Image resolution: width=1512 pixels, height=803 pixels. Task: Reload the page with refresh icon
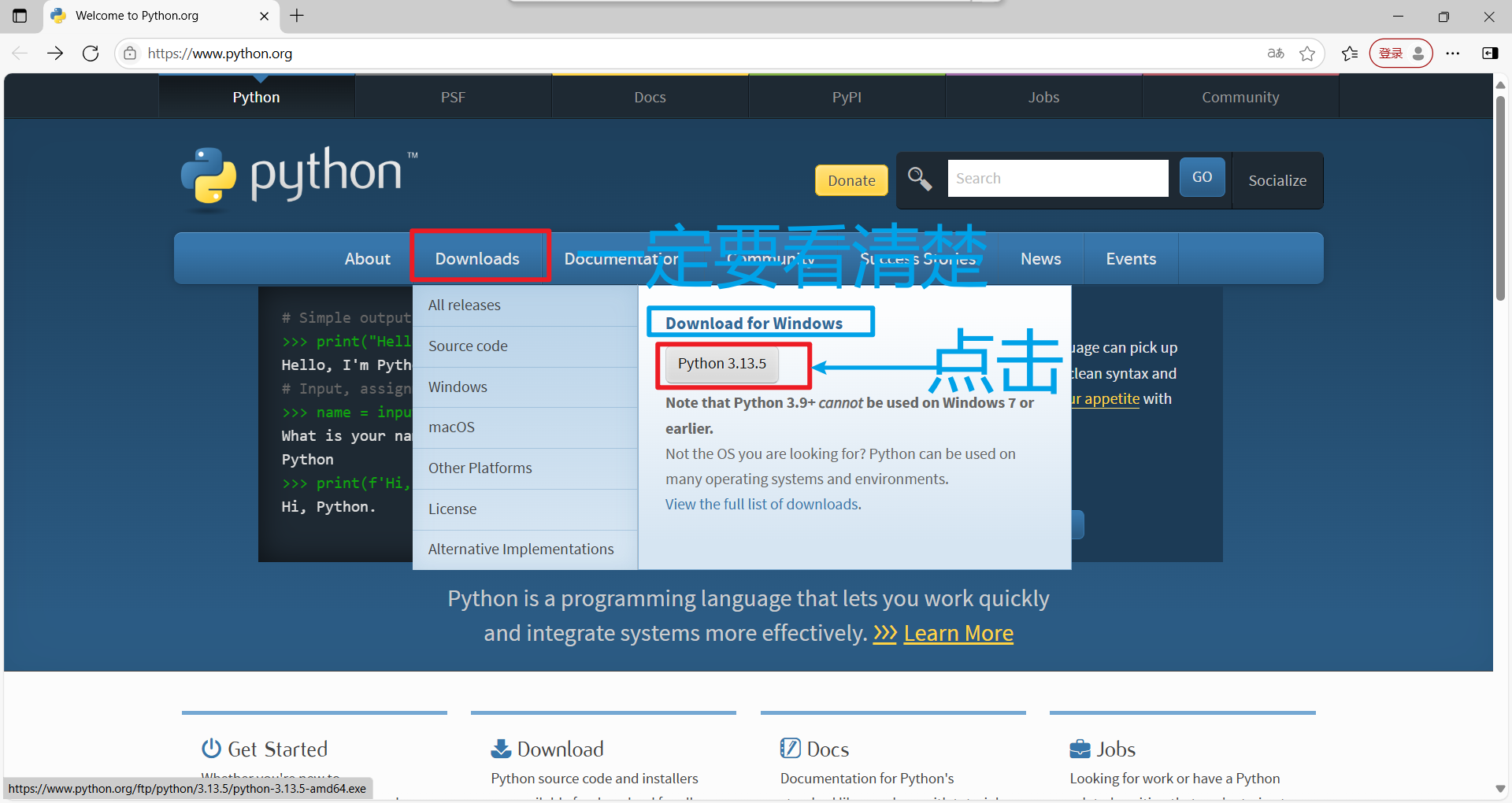pos(91,54)
